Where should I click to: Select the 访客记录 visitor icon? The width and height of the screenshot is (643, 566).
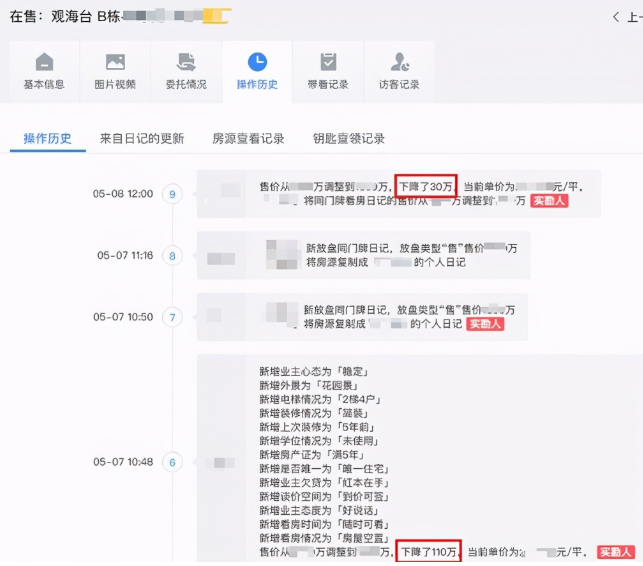click(x=399, y=62)
